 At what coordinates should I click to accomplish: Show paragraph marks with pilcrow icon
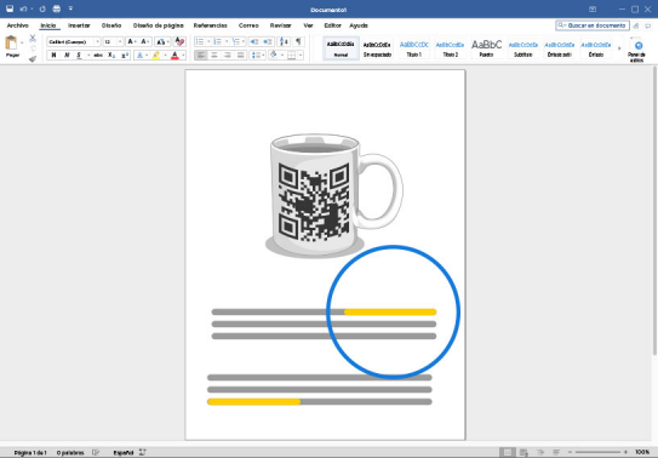298,42
